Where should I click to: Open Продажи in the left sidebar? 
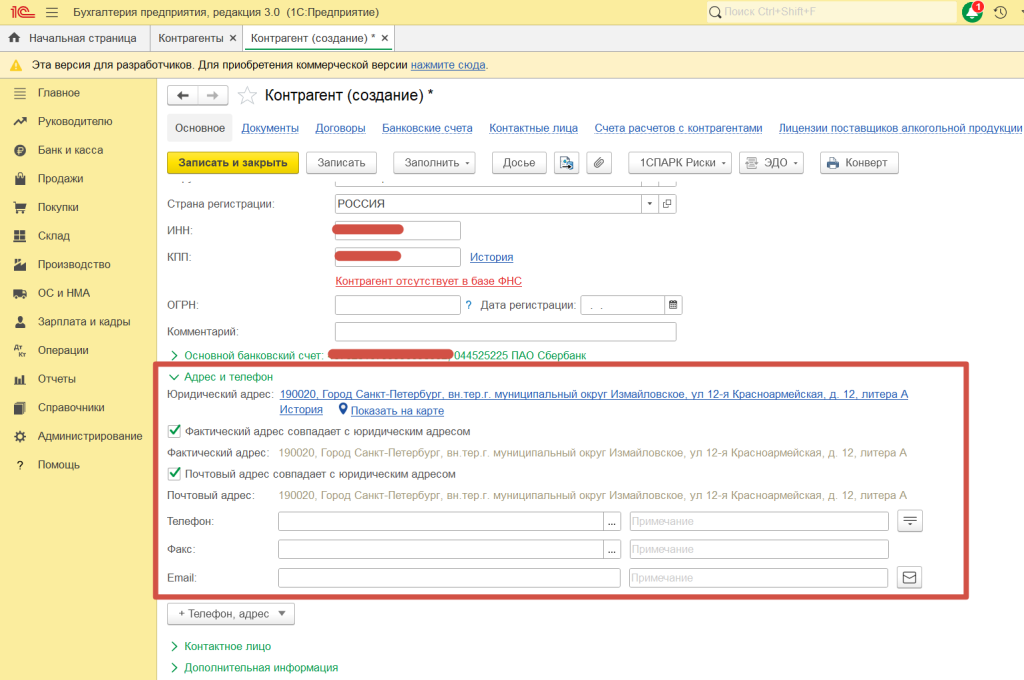(x=60, y=179)
